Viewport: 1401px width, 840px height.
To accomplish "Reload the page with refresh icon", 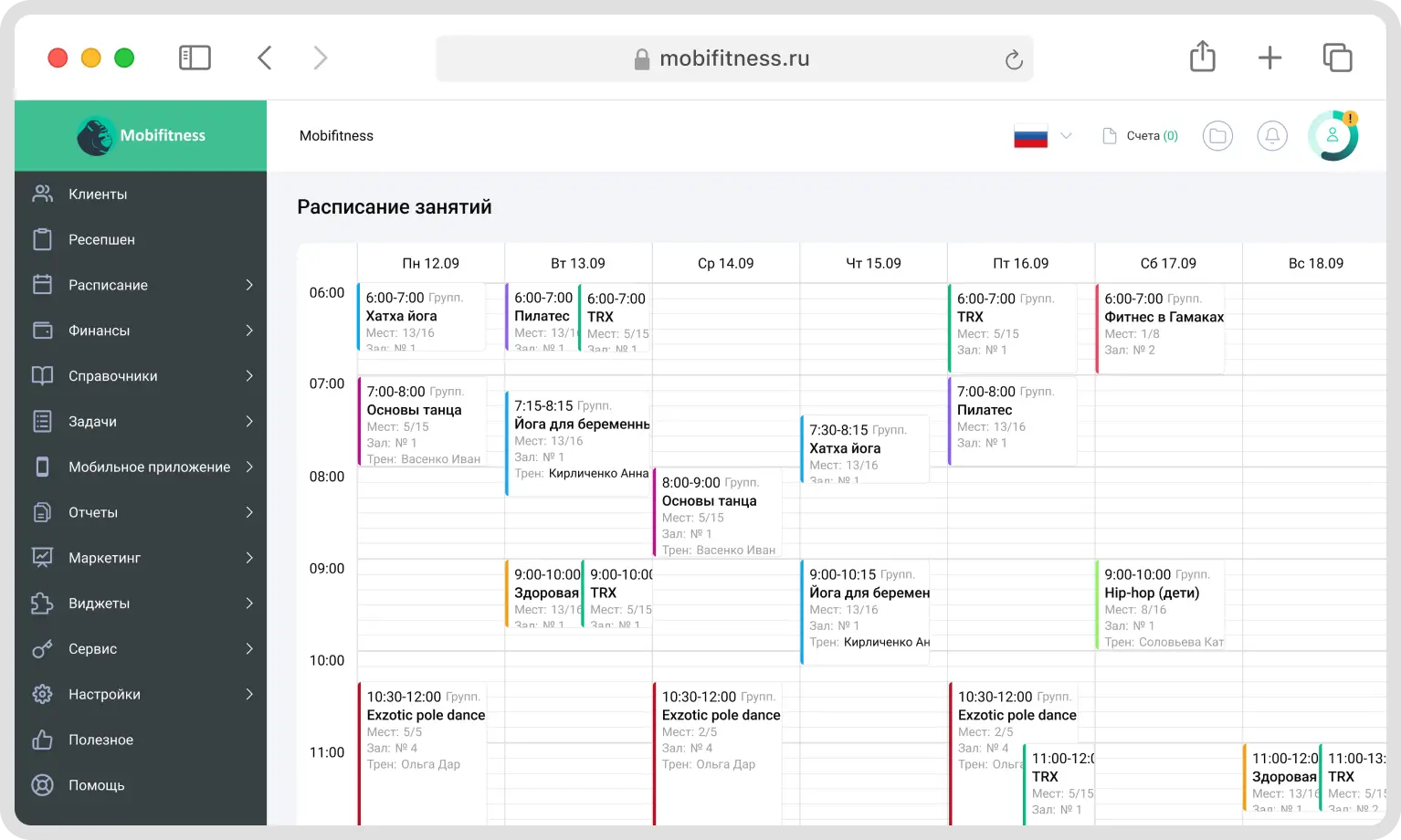I will click(1013, 59).
